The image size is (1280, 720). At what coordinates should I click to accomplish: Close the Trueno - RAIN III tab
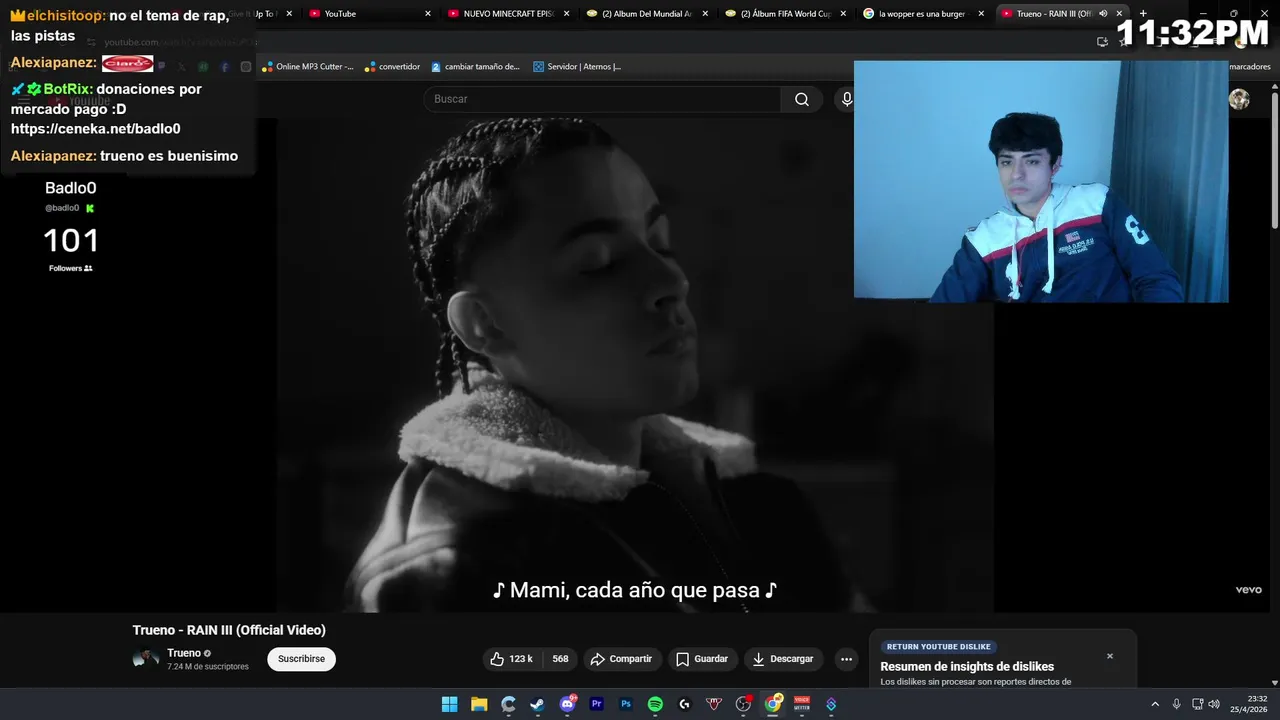[1119, 14]
